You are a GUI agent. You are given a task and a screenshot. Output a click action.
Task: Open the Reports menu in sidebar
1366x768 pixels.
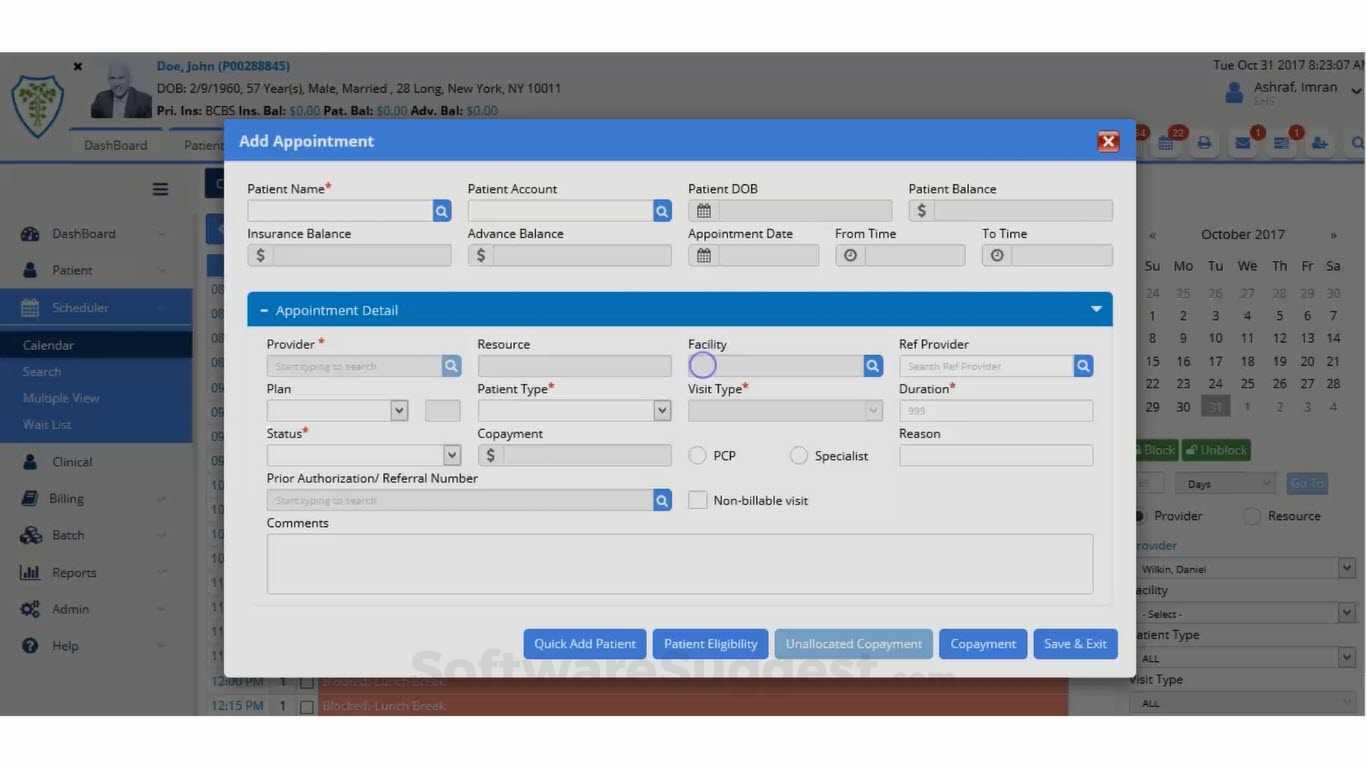click(x=74, y=573)
